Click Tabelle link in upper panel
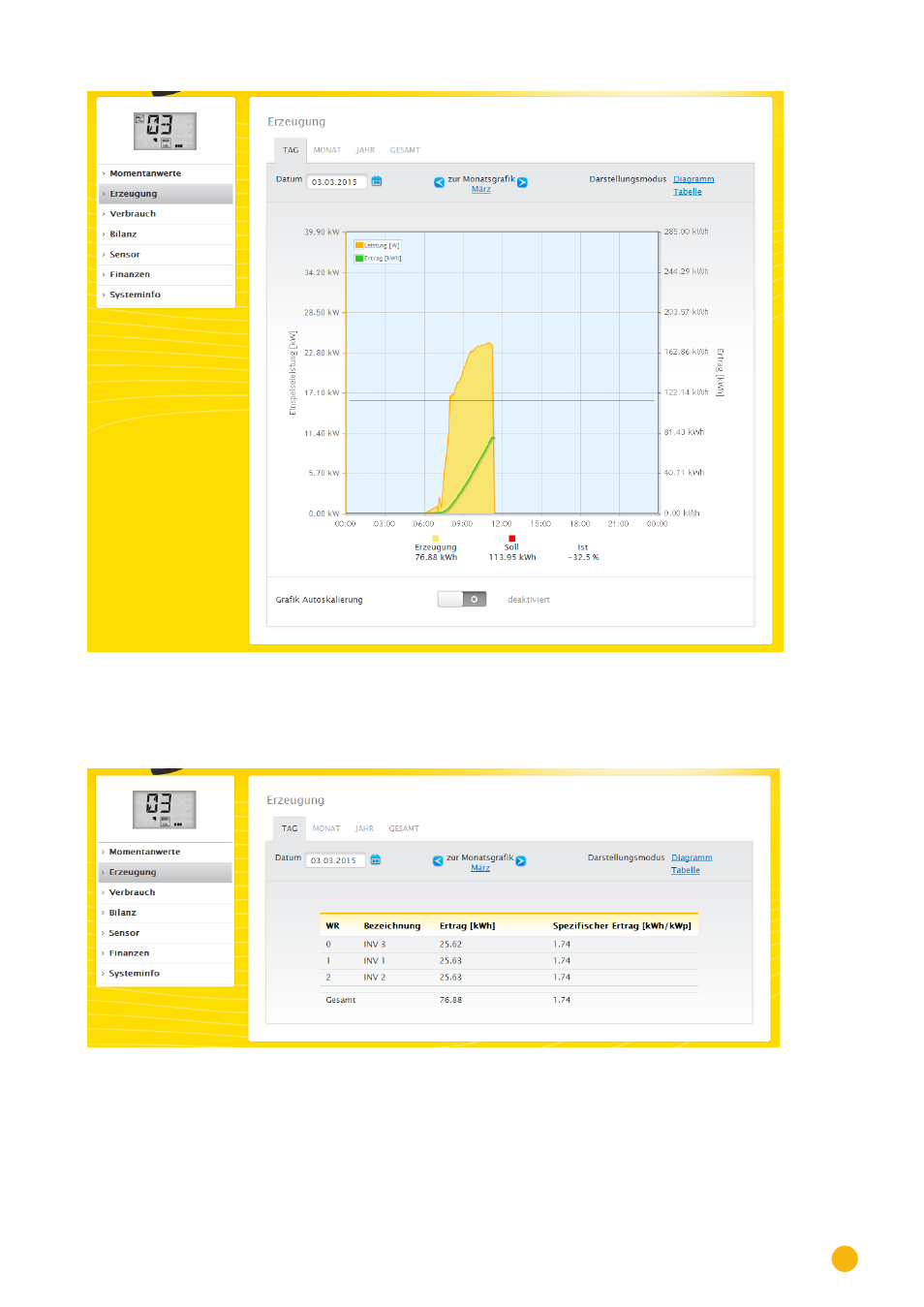 click(x=688, y=192)
